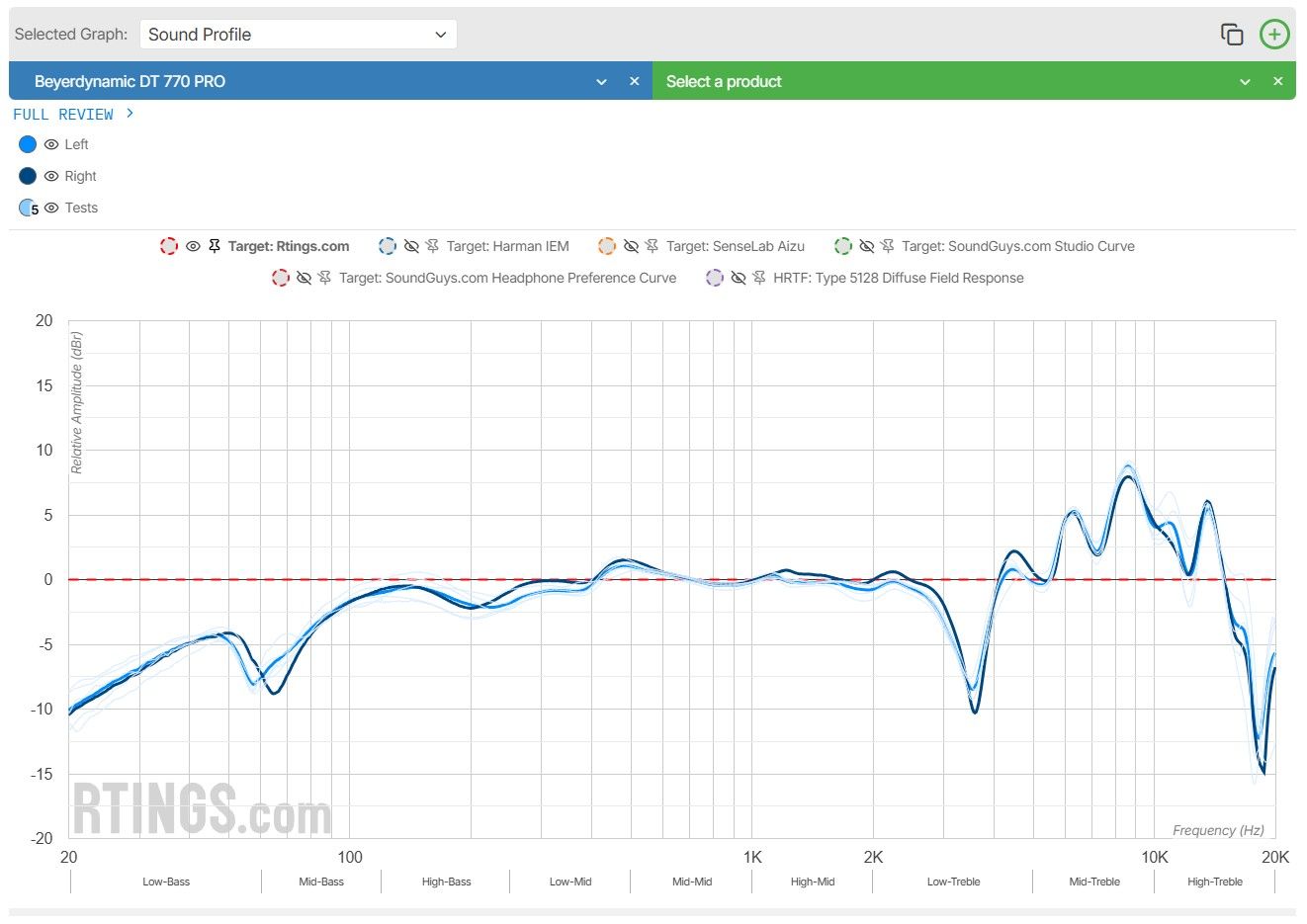Click the SoundGuys.com Headphone Preference Curve label

coord(508,278)
